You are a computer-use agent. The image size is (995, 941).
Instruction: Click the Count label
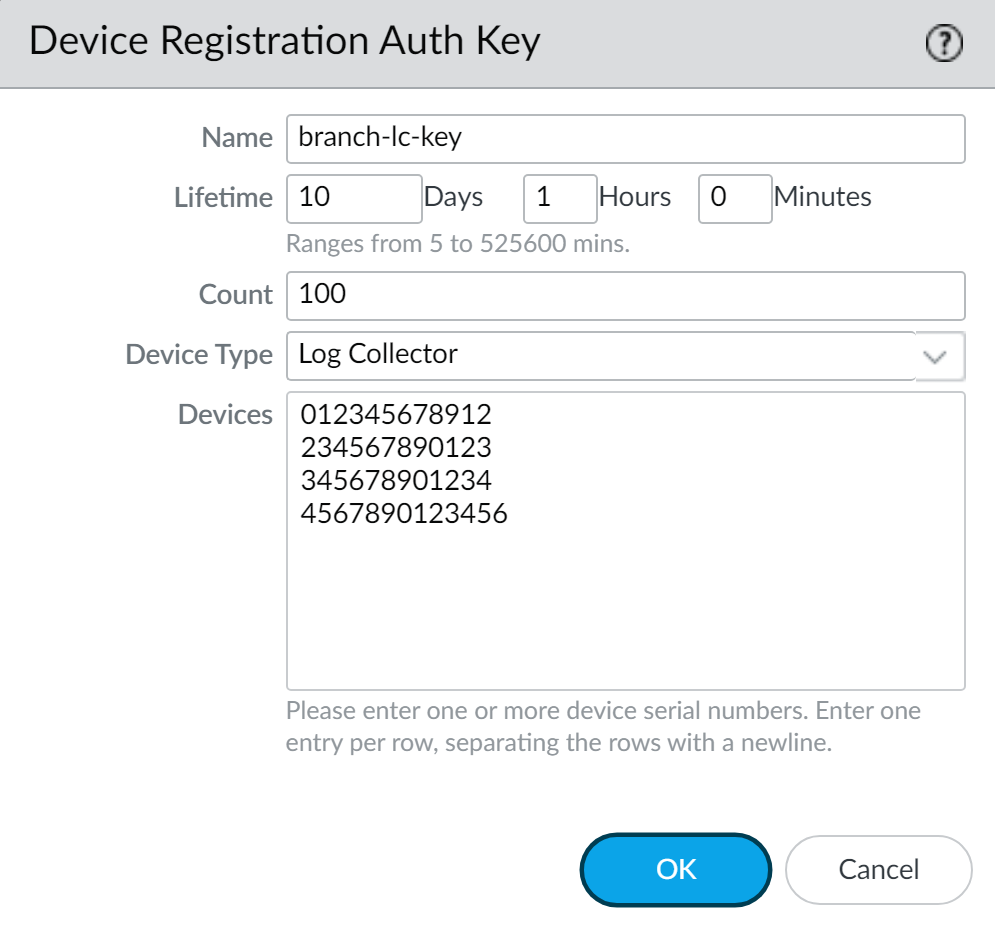pos(236,295)
